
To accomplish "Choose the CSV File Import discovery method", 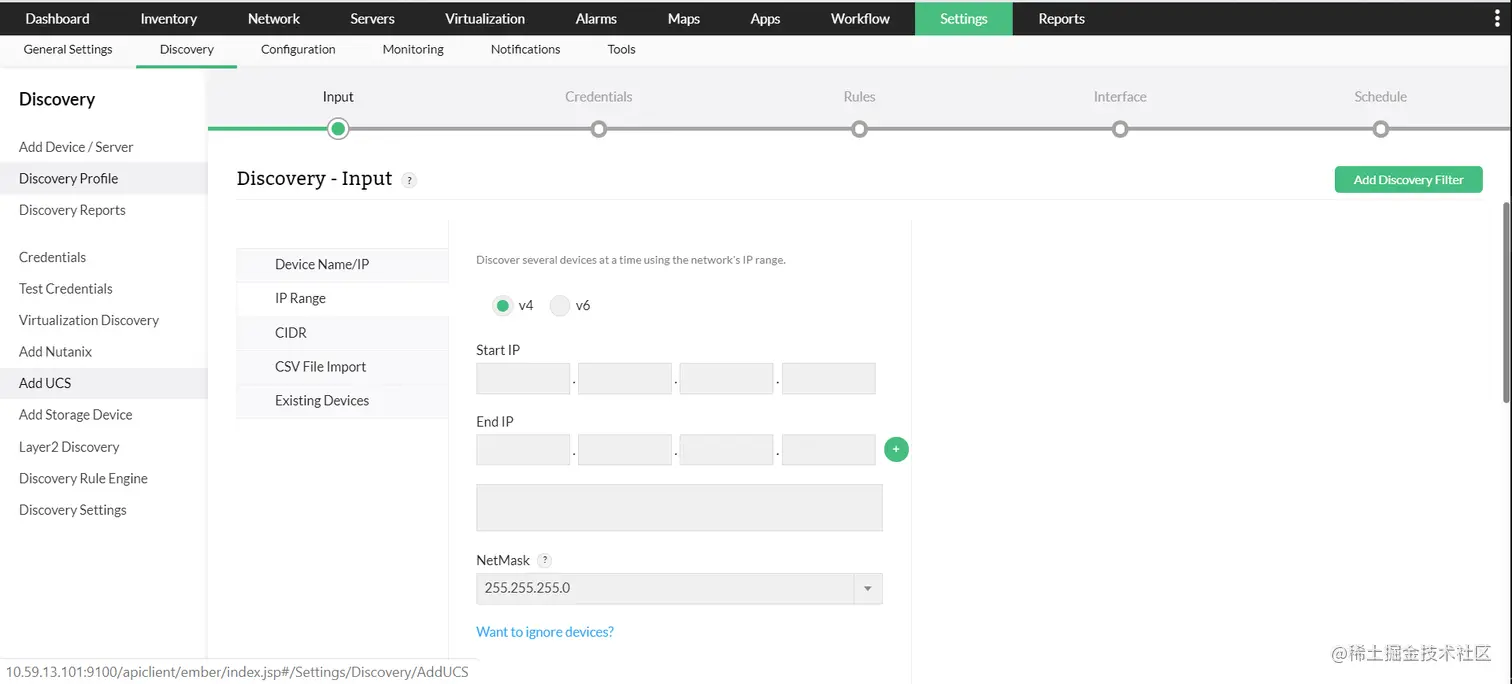I will [x=321, y=366].
